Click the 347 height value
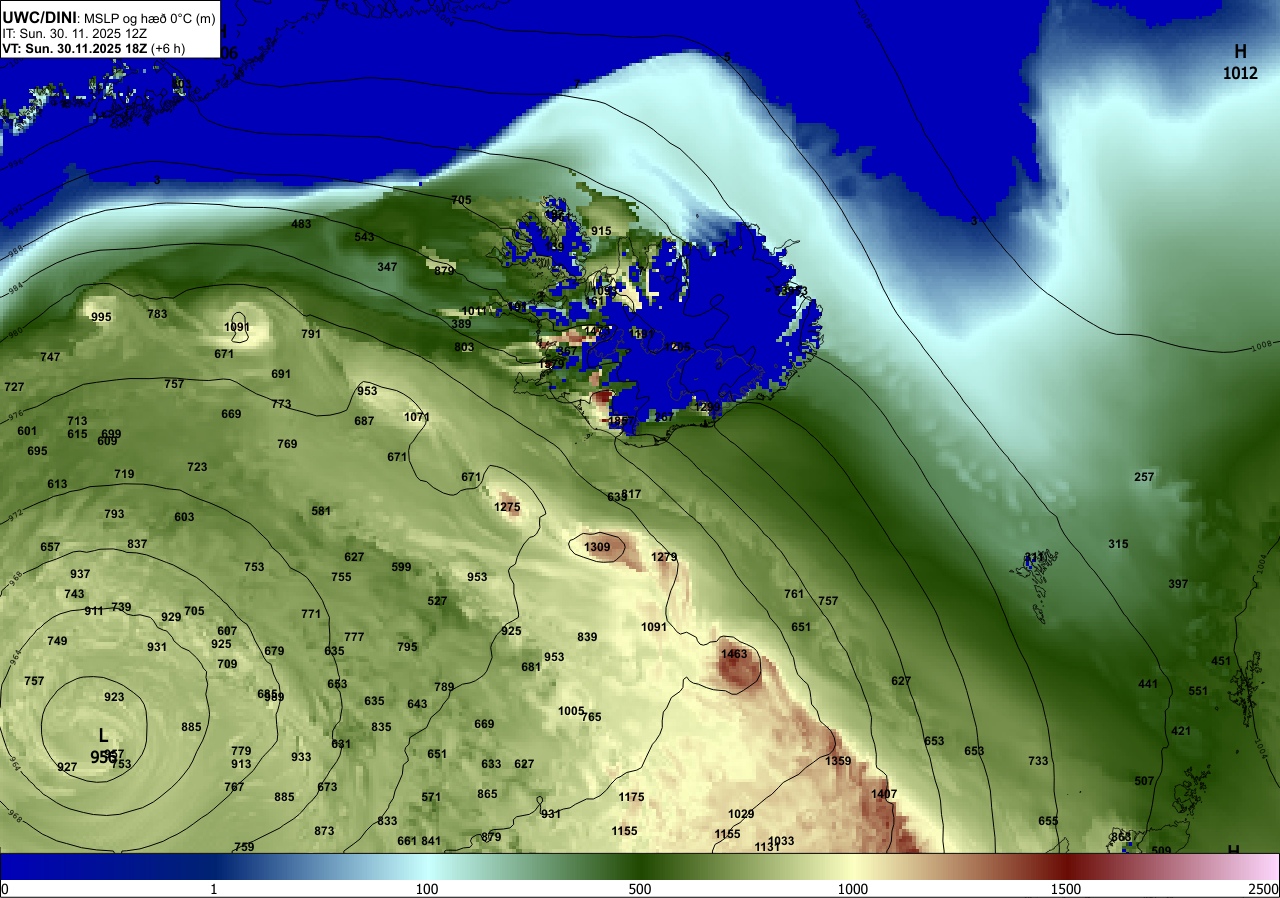Viewport: 1280px width, 898px height. pyautogui.click(x=387, y=267)
